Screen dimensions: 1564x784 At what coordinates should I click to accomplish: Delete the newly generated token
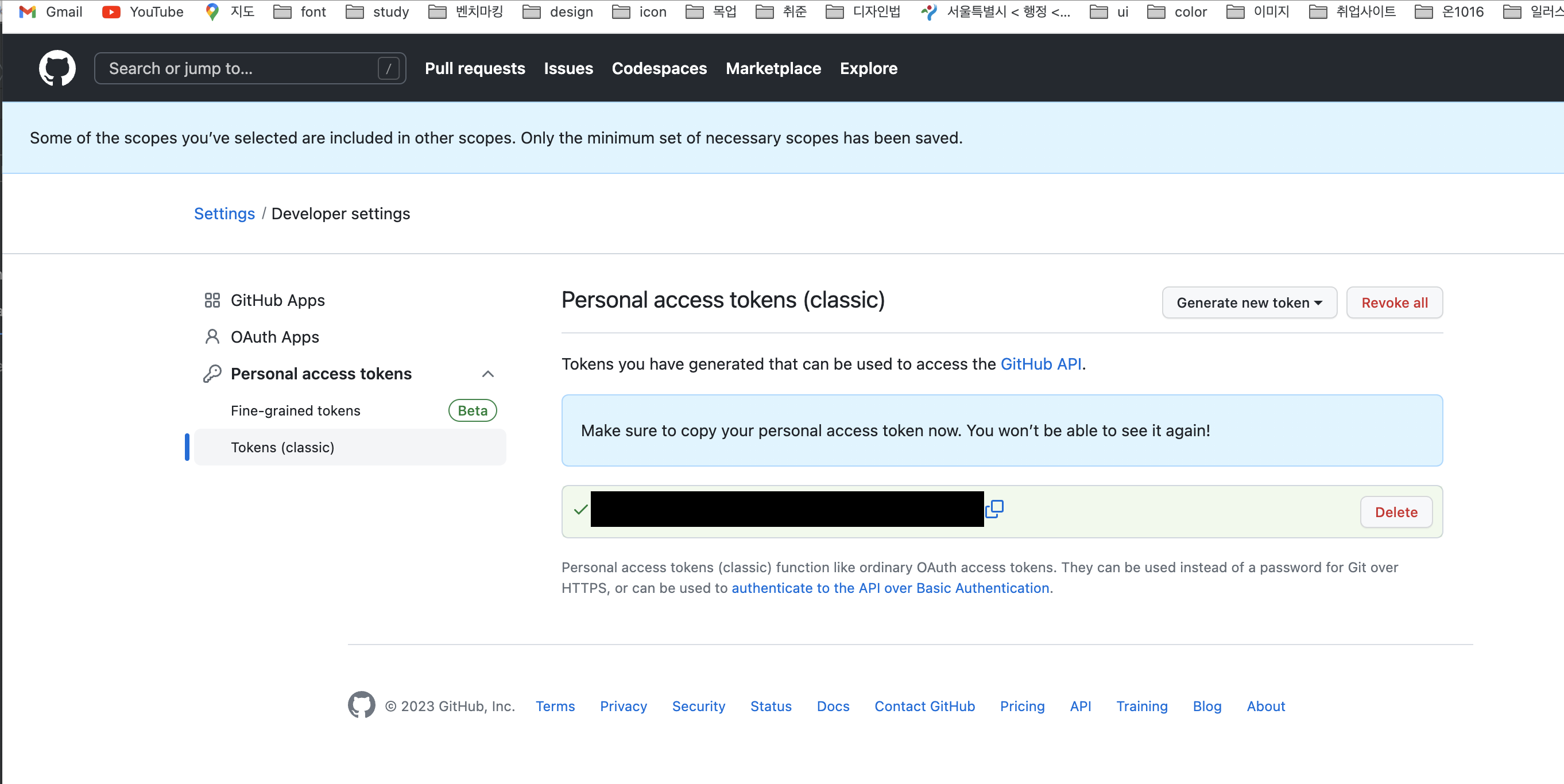pyautogui.click(x=1396, y=511)
